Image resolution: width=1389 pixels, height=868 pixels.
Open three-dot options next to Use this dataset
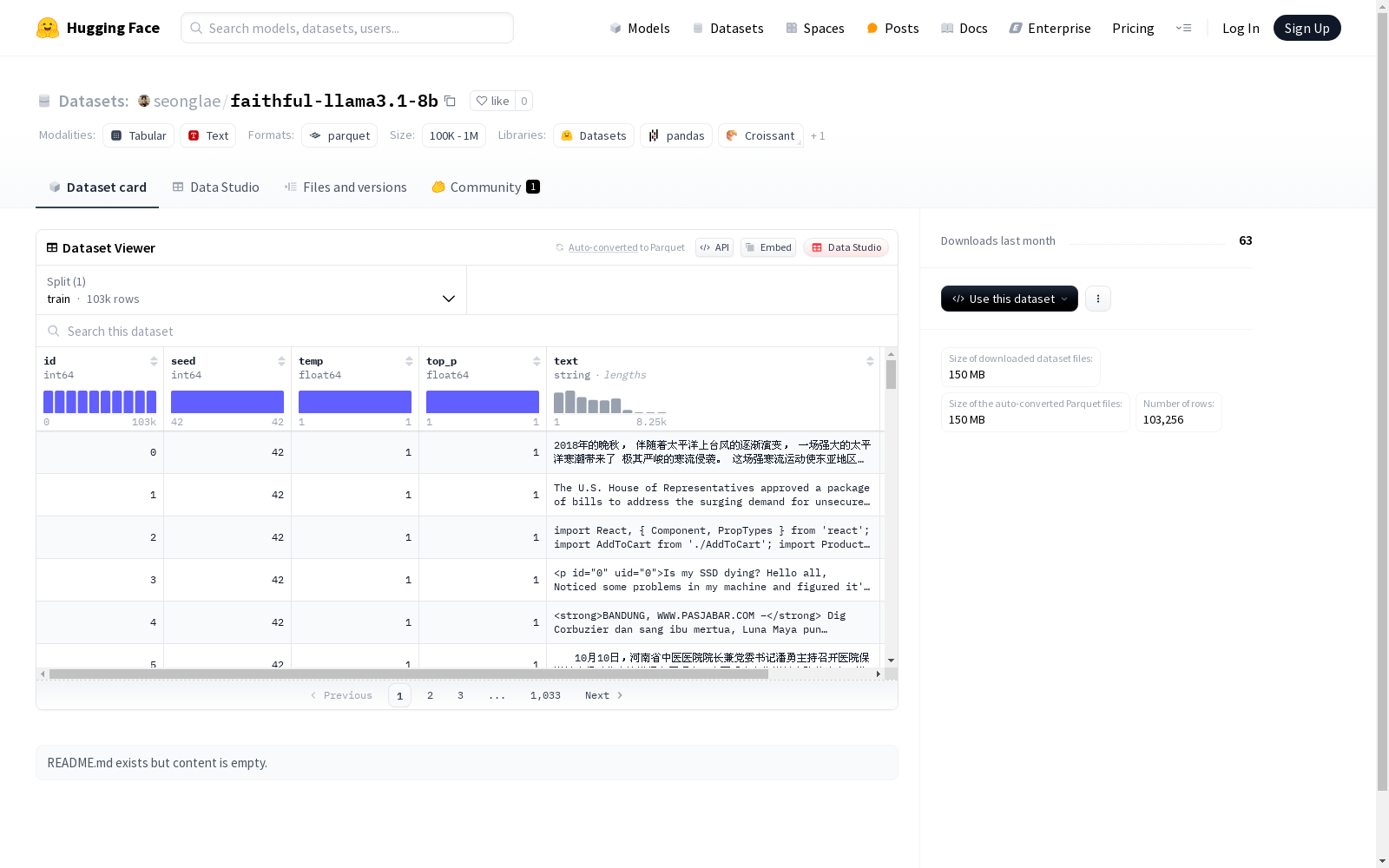[x=1097, y=299]
